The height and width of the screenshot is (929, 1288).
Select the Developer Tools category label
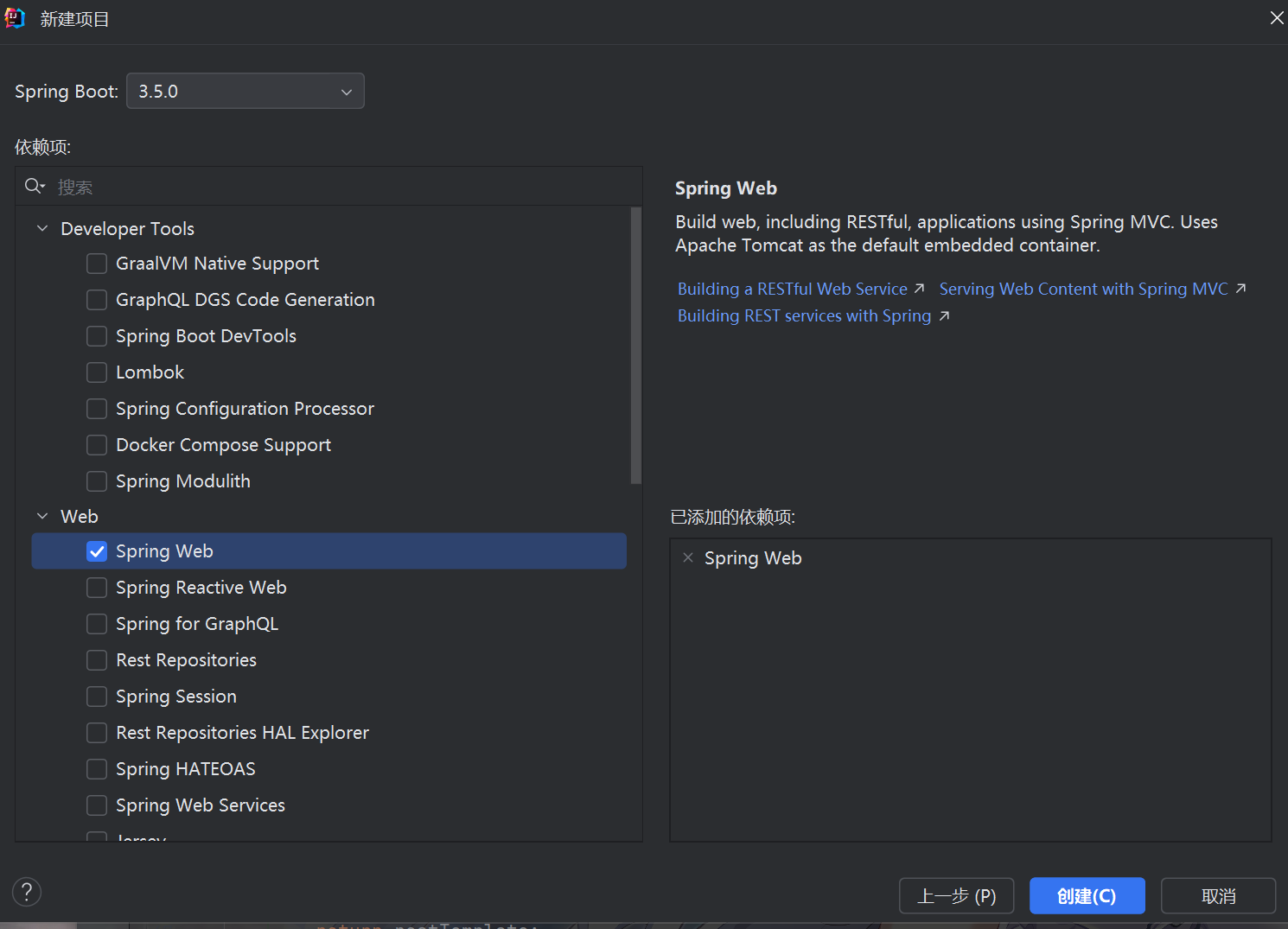tap(127, 228)
